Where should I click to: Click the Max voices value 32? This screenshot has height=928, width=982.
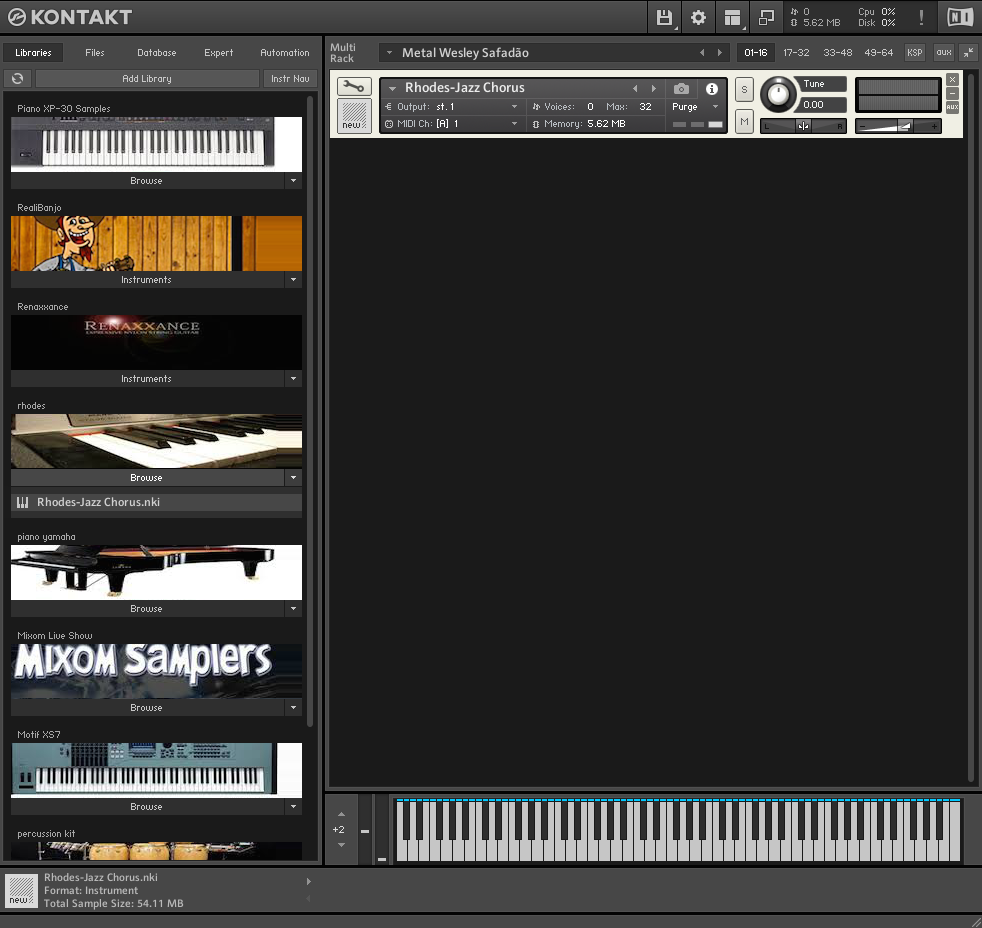tap(645, 106)
